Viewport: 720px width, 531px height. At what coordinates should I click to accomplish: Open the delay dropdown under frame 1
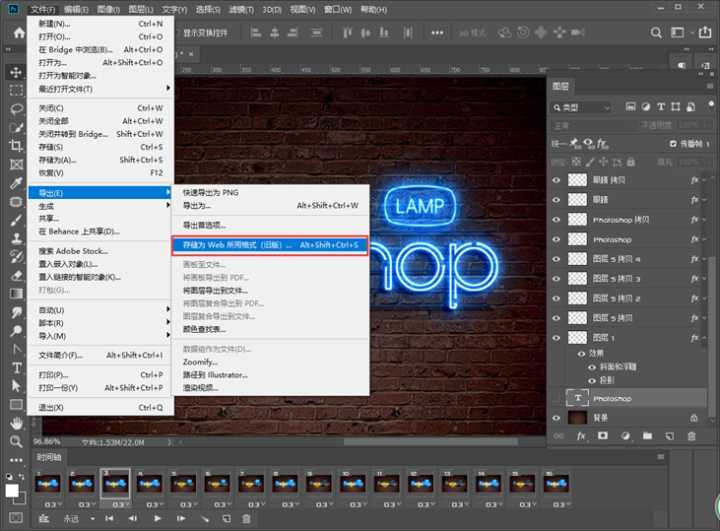[52, 505]
